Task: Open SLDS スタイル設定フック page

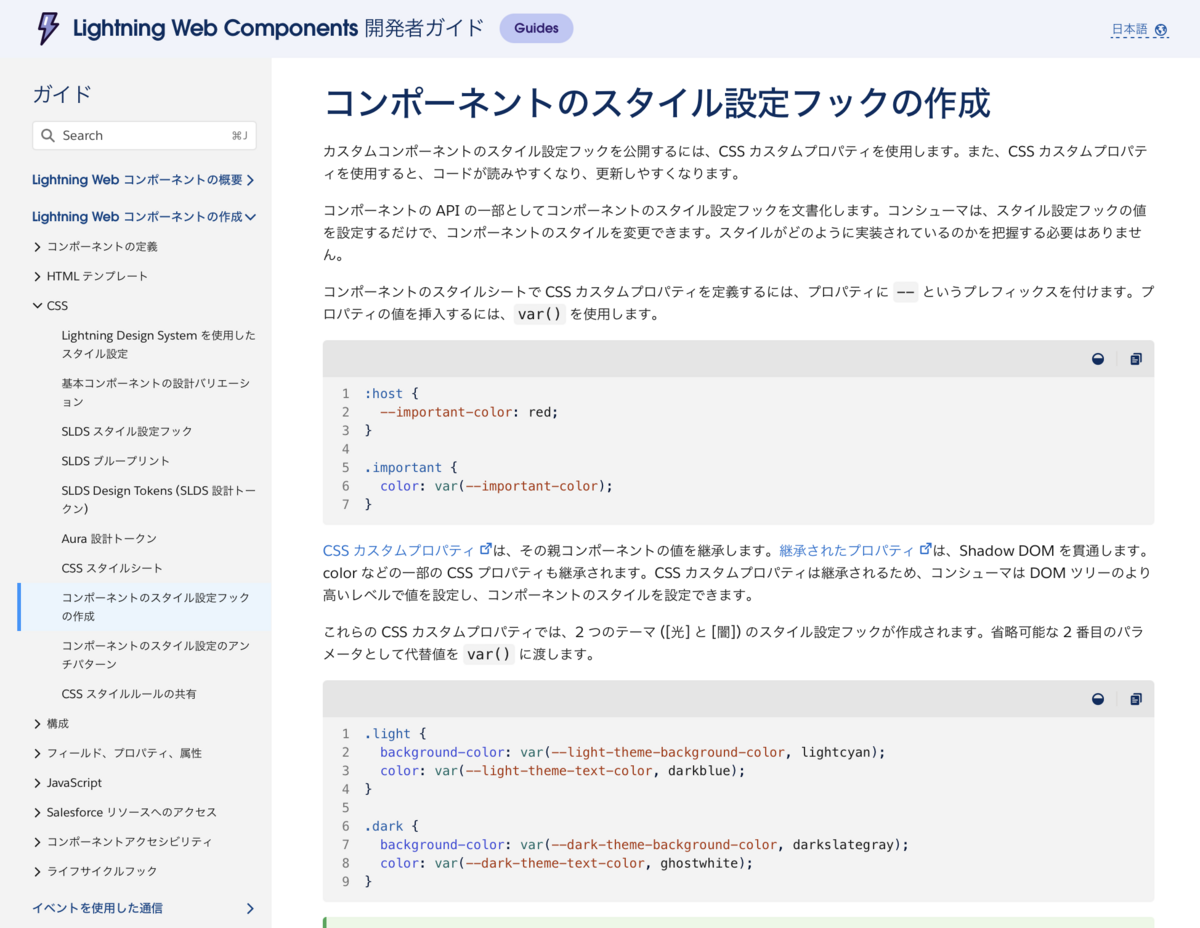Action: point(127,431)
